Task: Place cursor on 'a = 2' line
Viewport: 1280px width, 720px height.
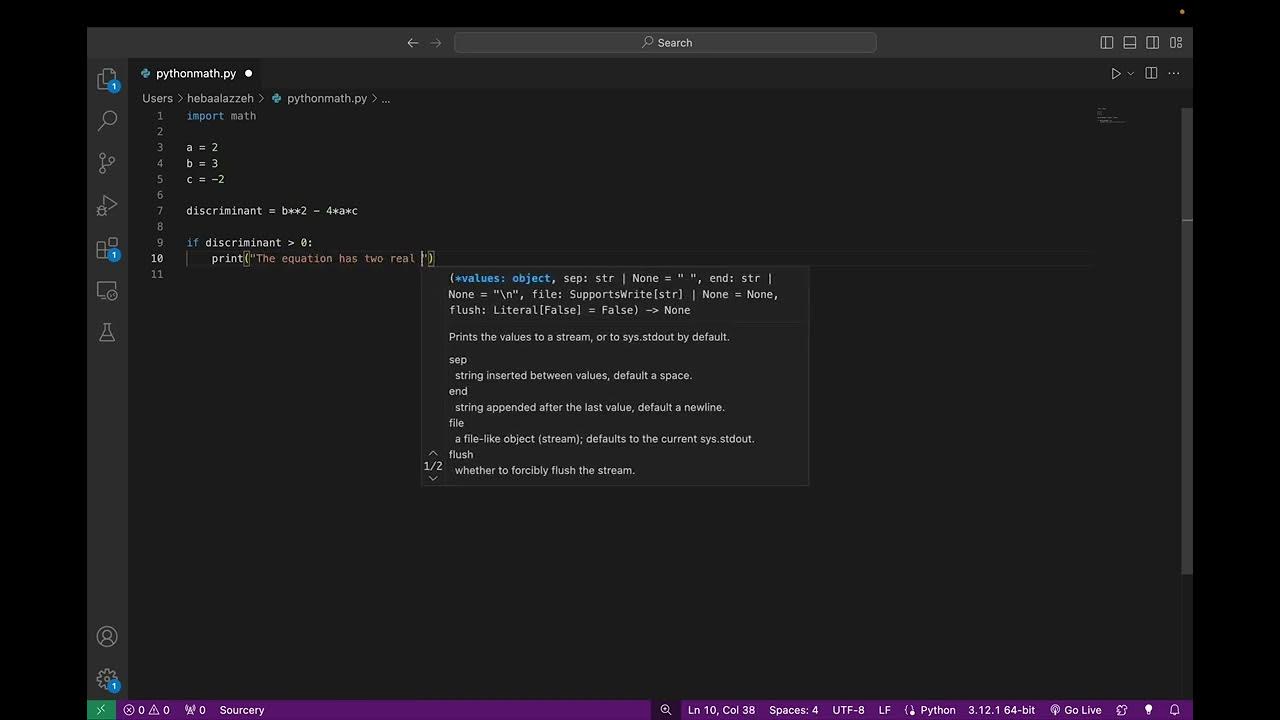Action: click(202, 147)
